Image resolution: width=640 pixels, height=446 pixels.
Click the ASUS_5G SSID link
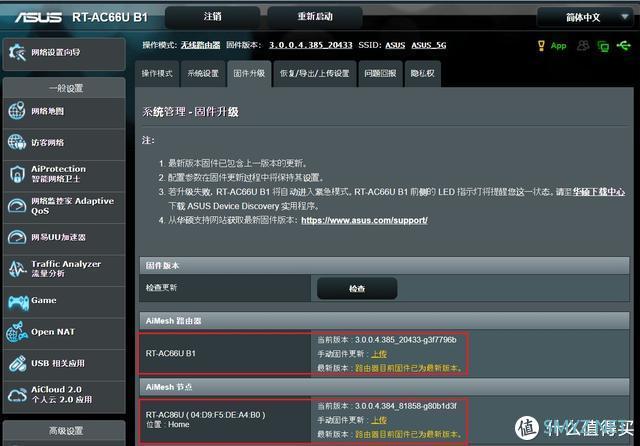point(429,45)
